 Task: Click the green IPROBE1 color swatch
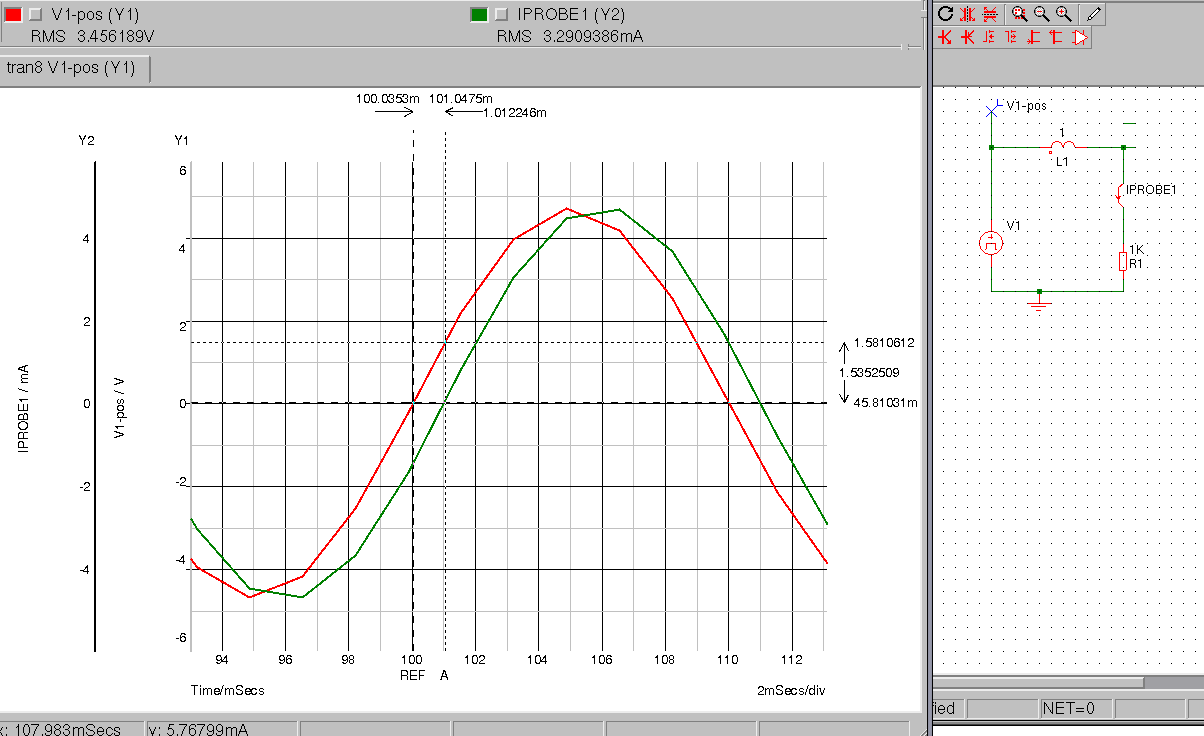tap(478, 14)
